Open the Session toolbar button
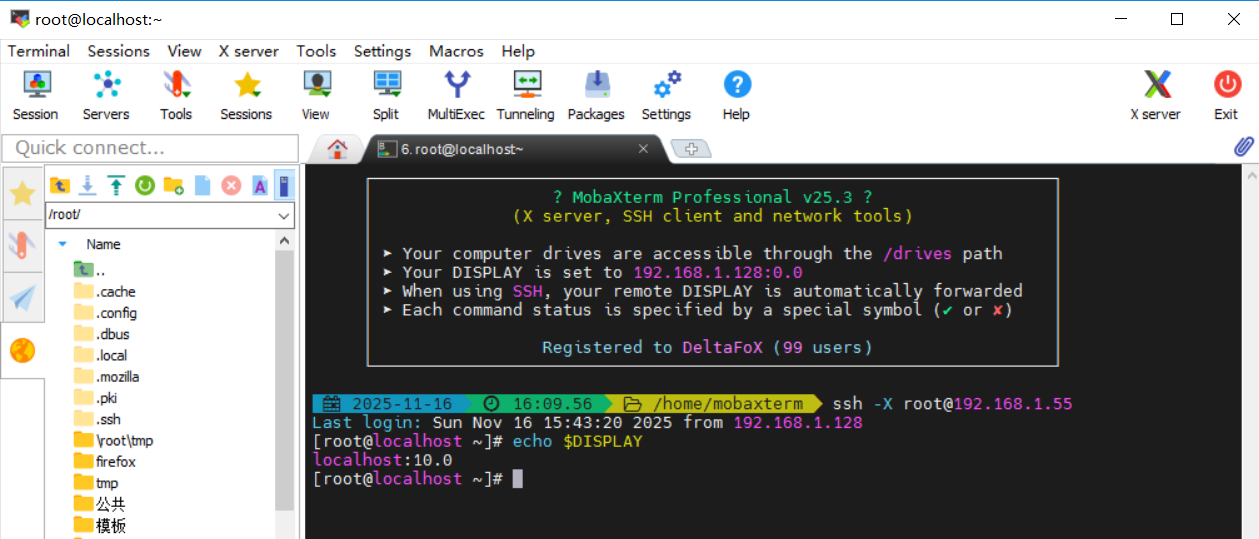This screenshot has height=539, width=1259. (x=35, y=96)
